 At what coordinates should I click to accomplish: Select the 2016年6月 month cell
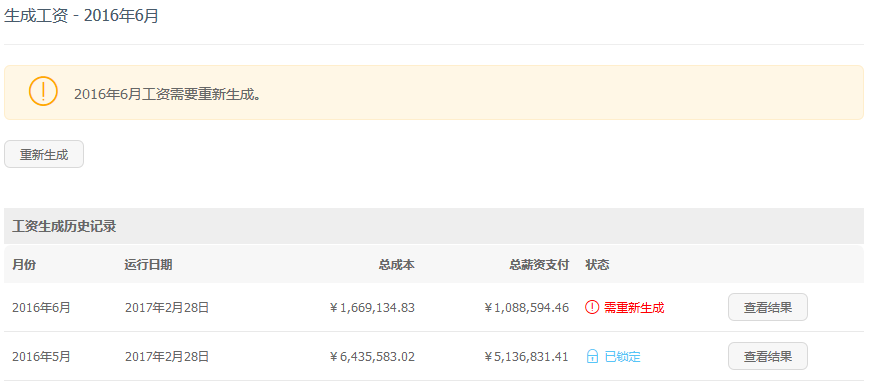pyautogui.click(x=41, y=307)
